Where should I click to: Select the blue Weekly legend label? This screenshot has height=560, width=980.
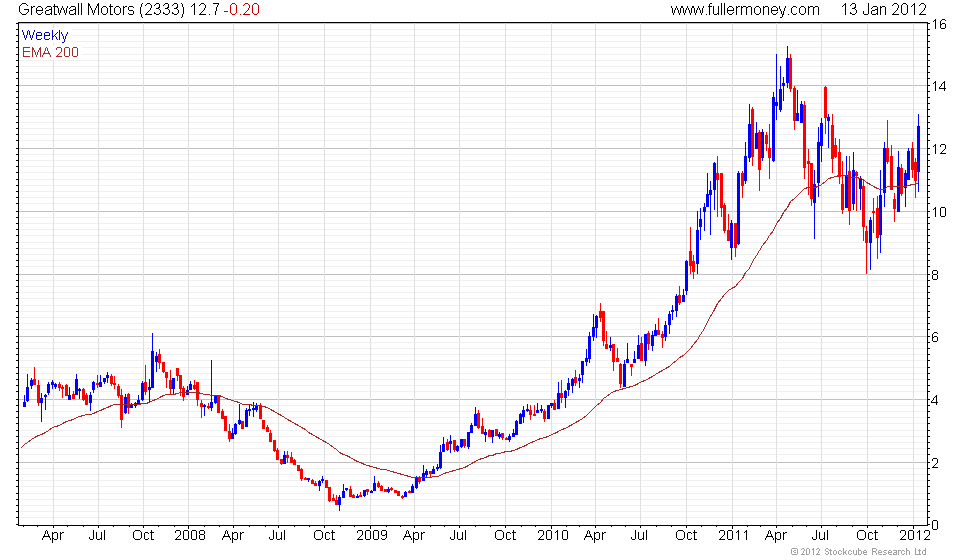tap(44, 36)
